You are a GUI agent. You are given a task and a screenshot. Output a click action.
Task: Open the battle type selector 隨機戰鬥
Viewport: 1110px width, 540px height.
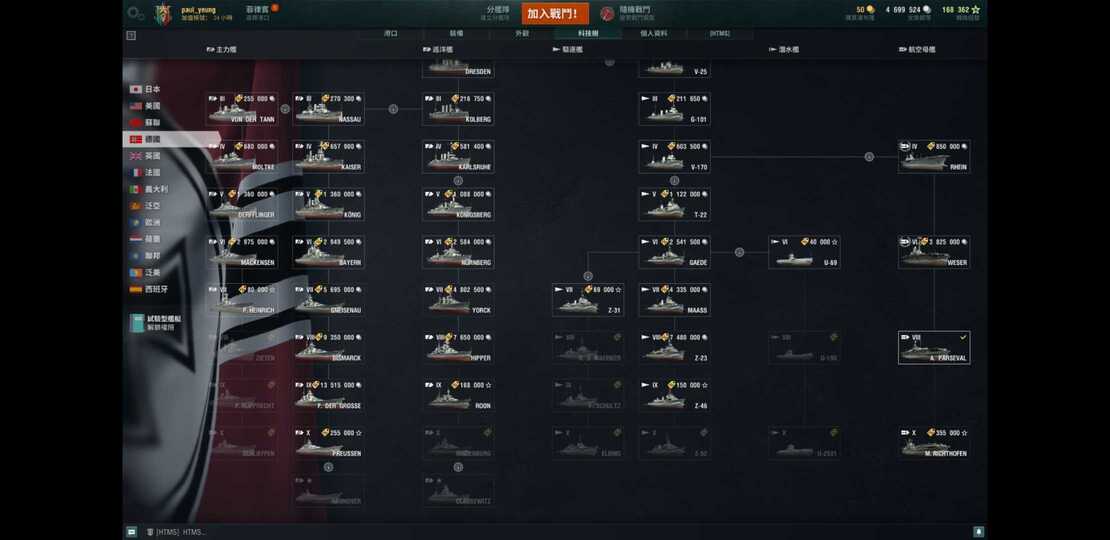(x=629, y=13)
